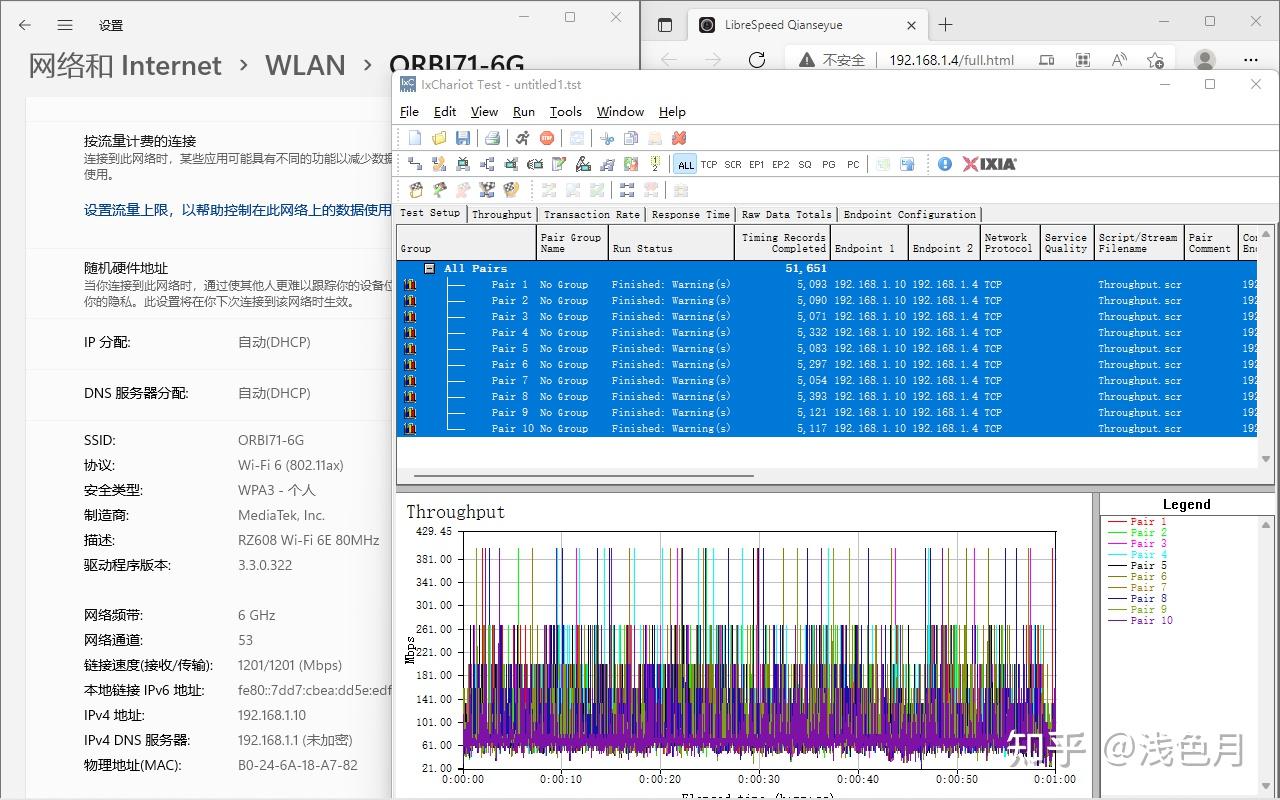Open Edge's three-dot options menu
Viewport: 1280px width, 800px height.
click(1251, 60)
